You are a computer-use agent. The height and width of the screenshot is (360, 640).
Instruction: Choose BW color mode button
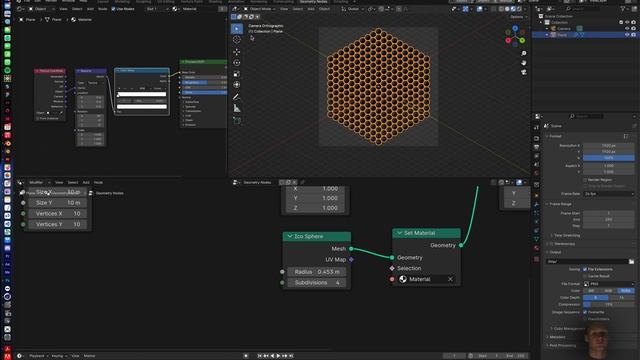[591, 291]
